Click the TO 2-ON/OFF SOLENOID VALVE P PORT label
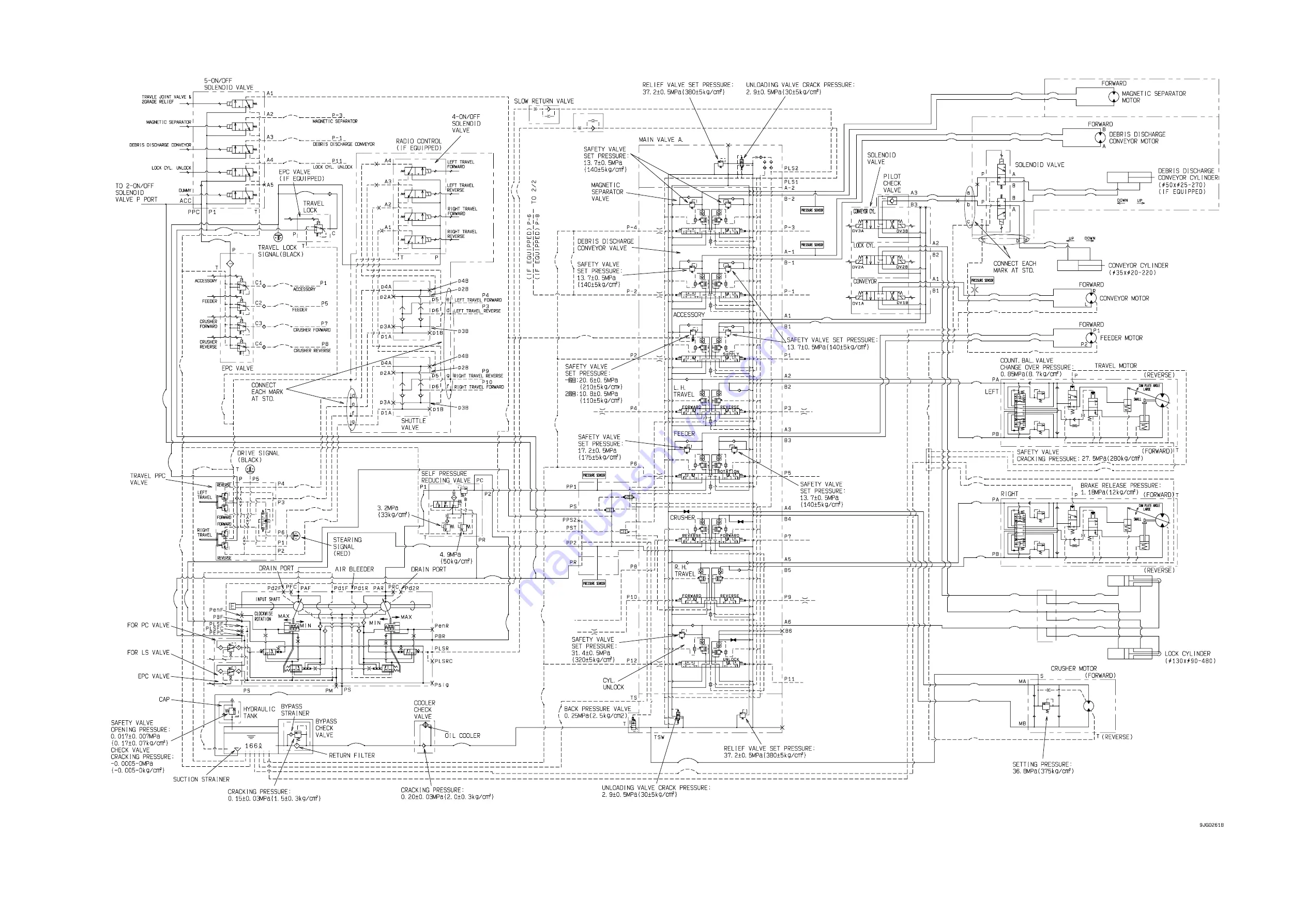 coord(136,193)
